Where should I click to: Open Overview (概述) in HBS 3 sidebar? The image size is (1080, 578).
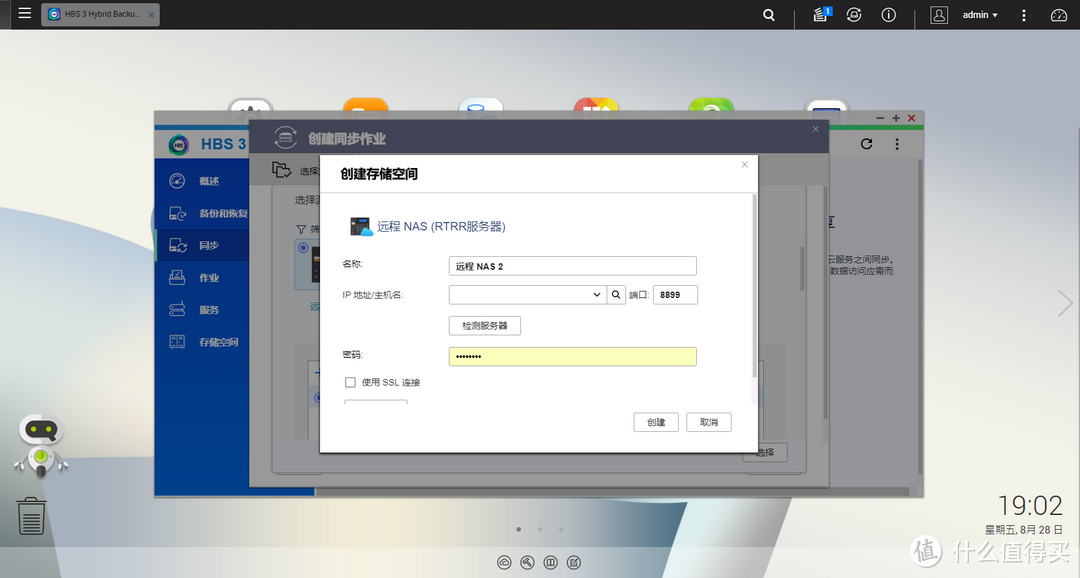tap(202, 181)
